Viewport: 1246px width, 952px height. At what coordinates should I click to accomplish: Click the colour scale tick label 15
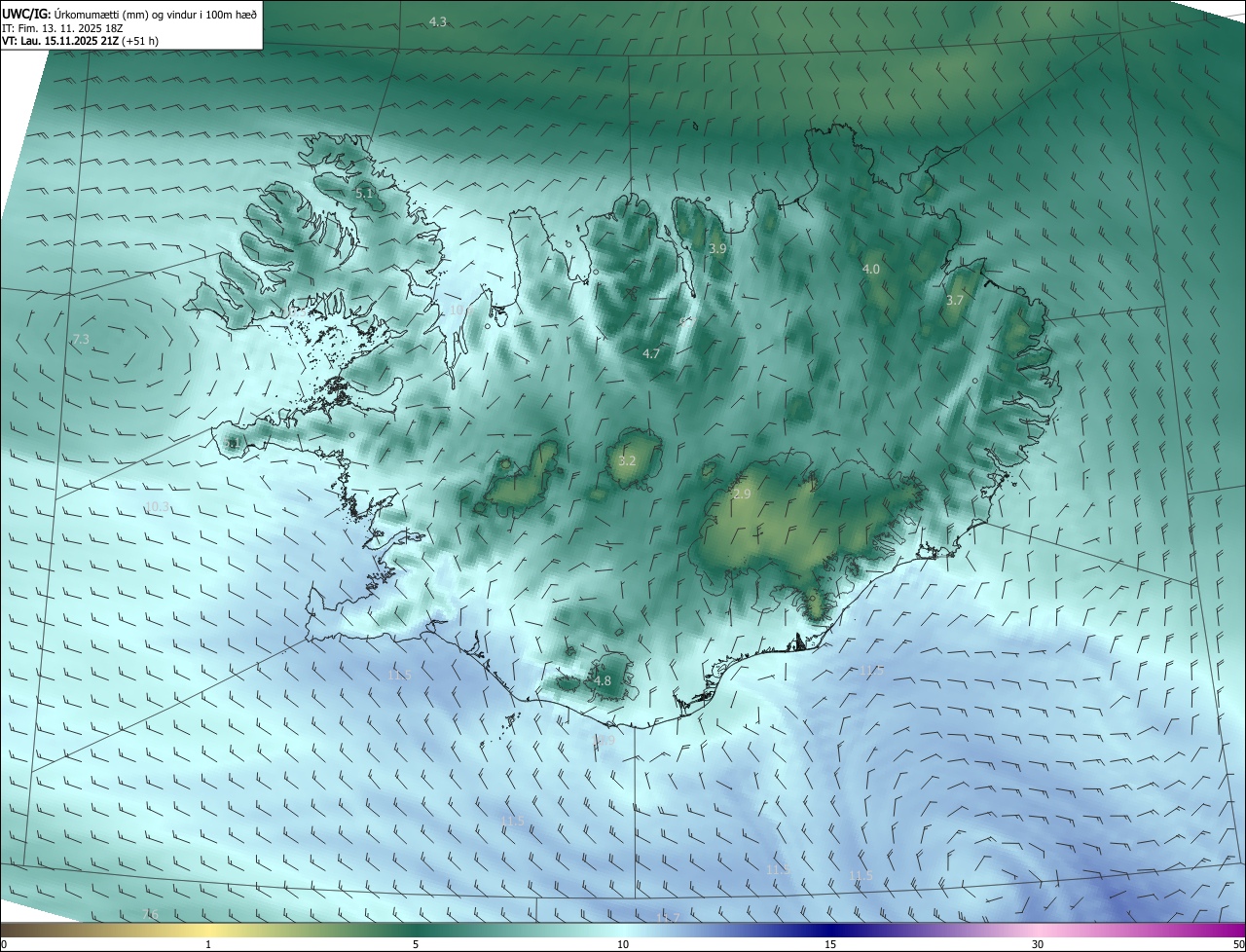(830, 944)
